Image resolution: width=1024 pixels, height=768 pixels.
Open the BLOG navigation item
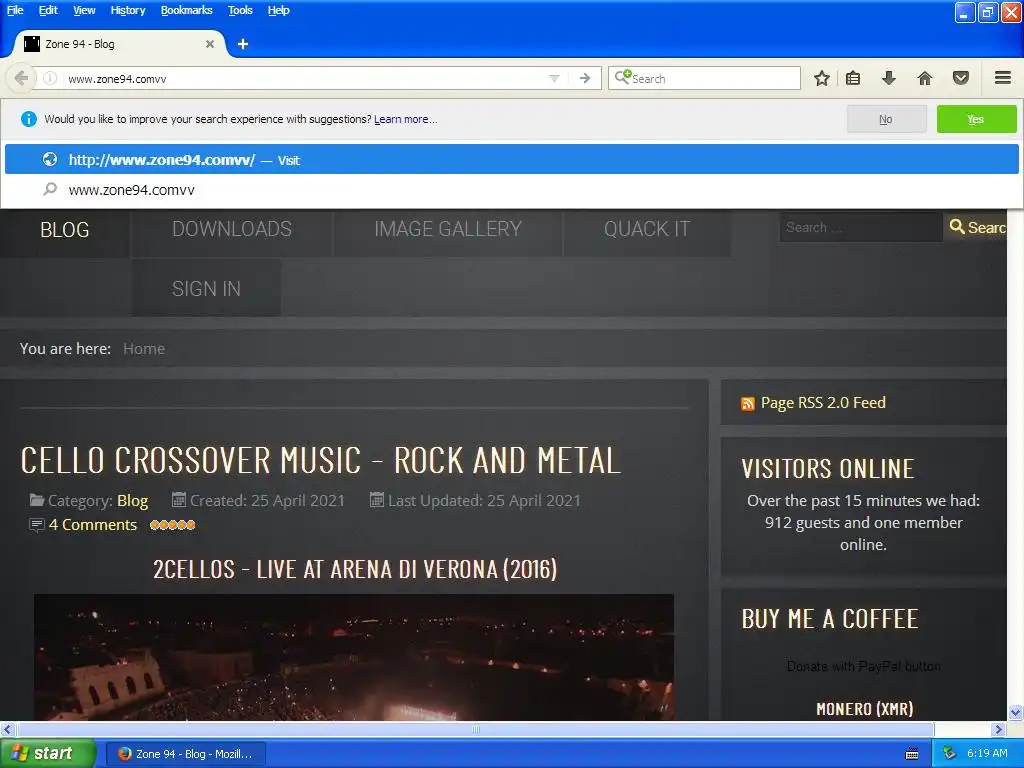tap(65, 230)
